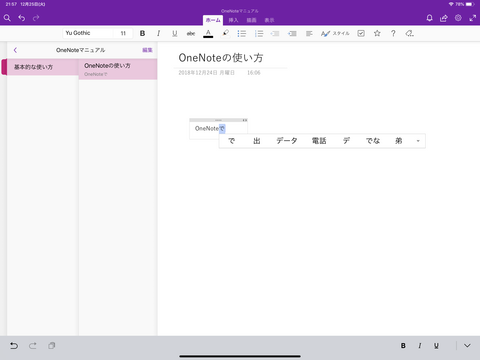The width and height of the screenshot is (480, 360).
Task: Grab the note container top handle
Action: tap(218, 120)
